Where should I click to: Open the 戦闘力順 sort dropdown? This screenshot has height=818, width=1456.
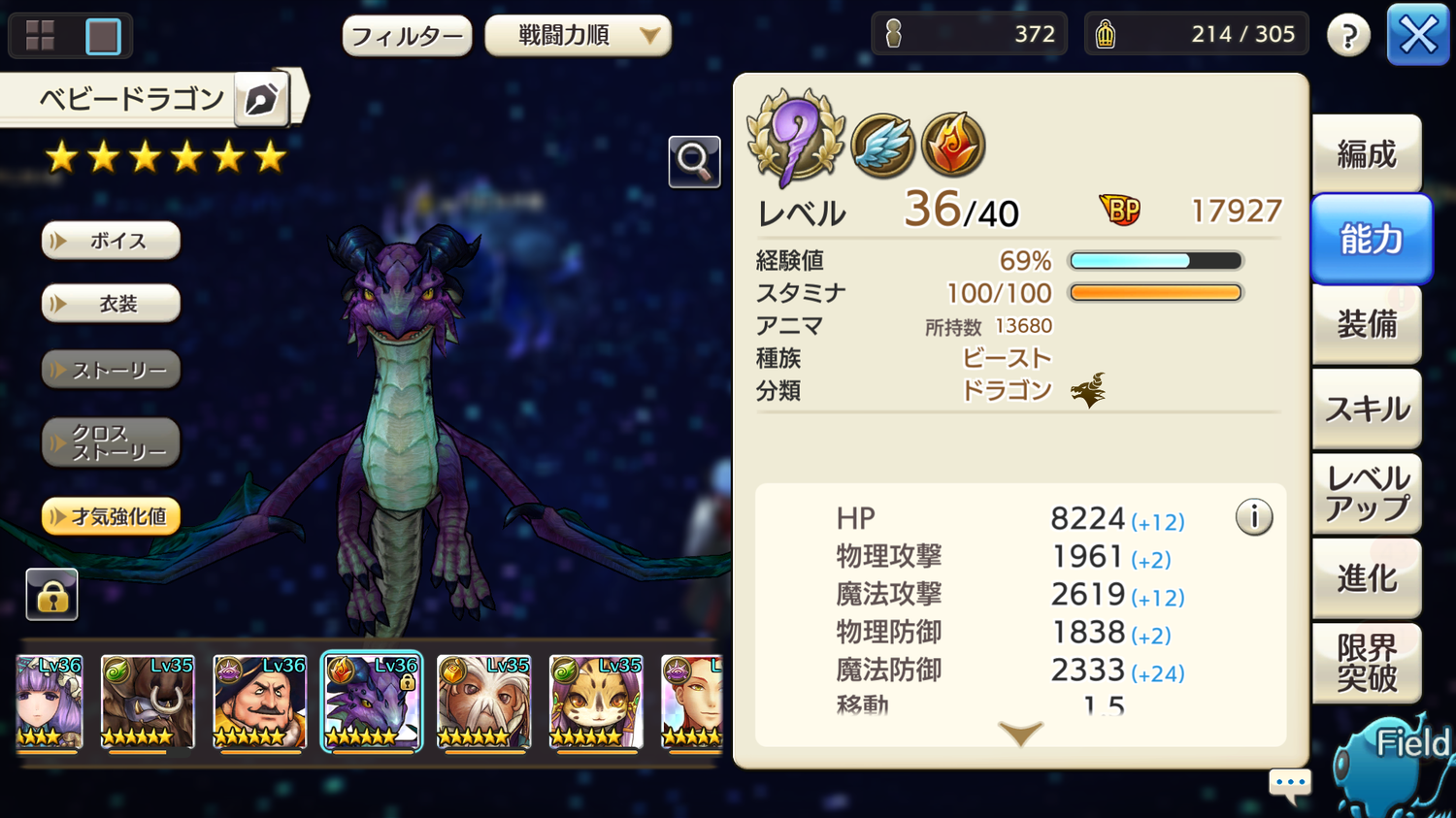579,36
